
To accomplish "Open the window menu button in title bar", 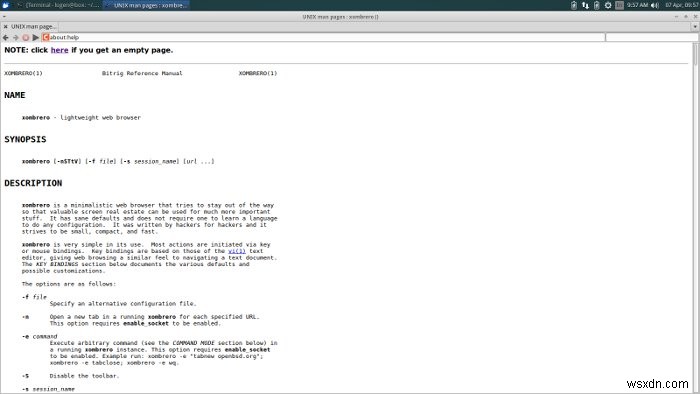I will coord(4,17).
